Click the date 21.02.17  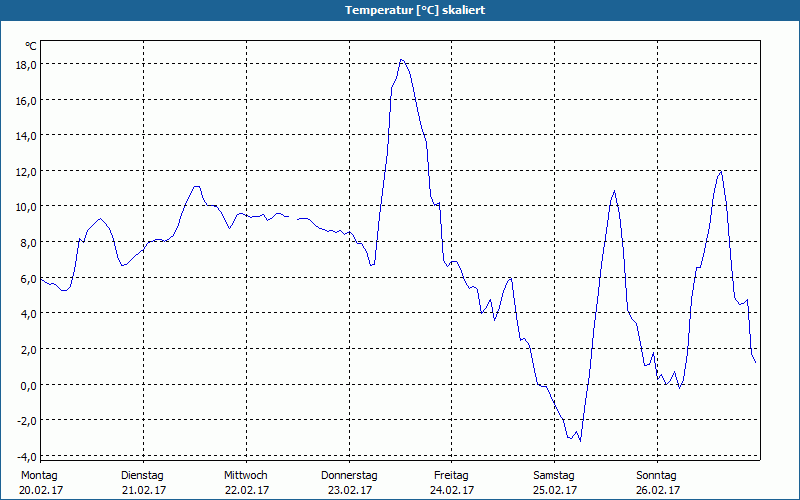click(144, 490)
